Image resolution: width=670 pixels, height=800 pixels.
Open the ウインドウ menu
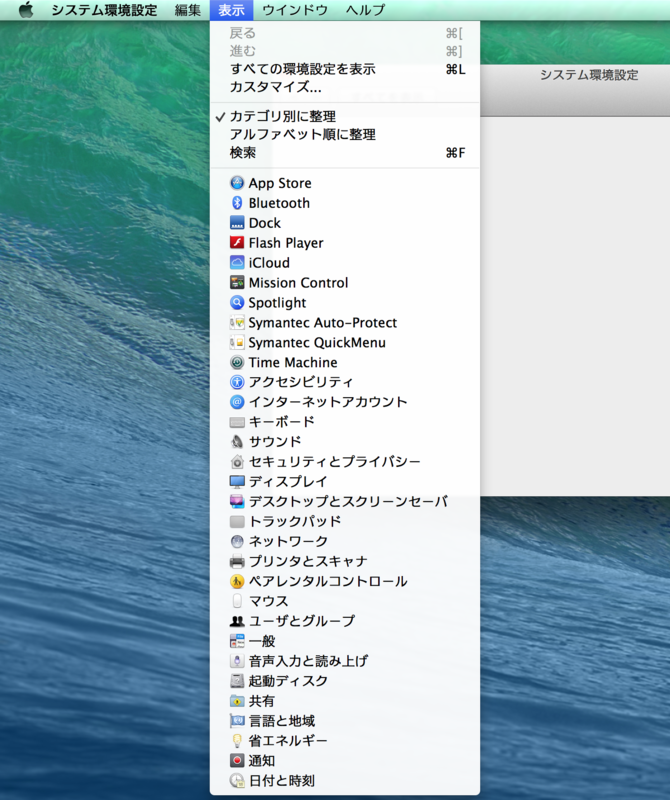tap(294, 10)
